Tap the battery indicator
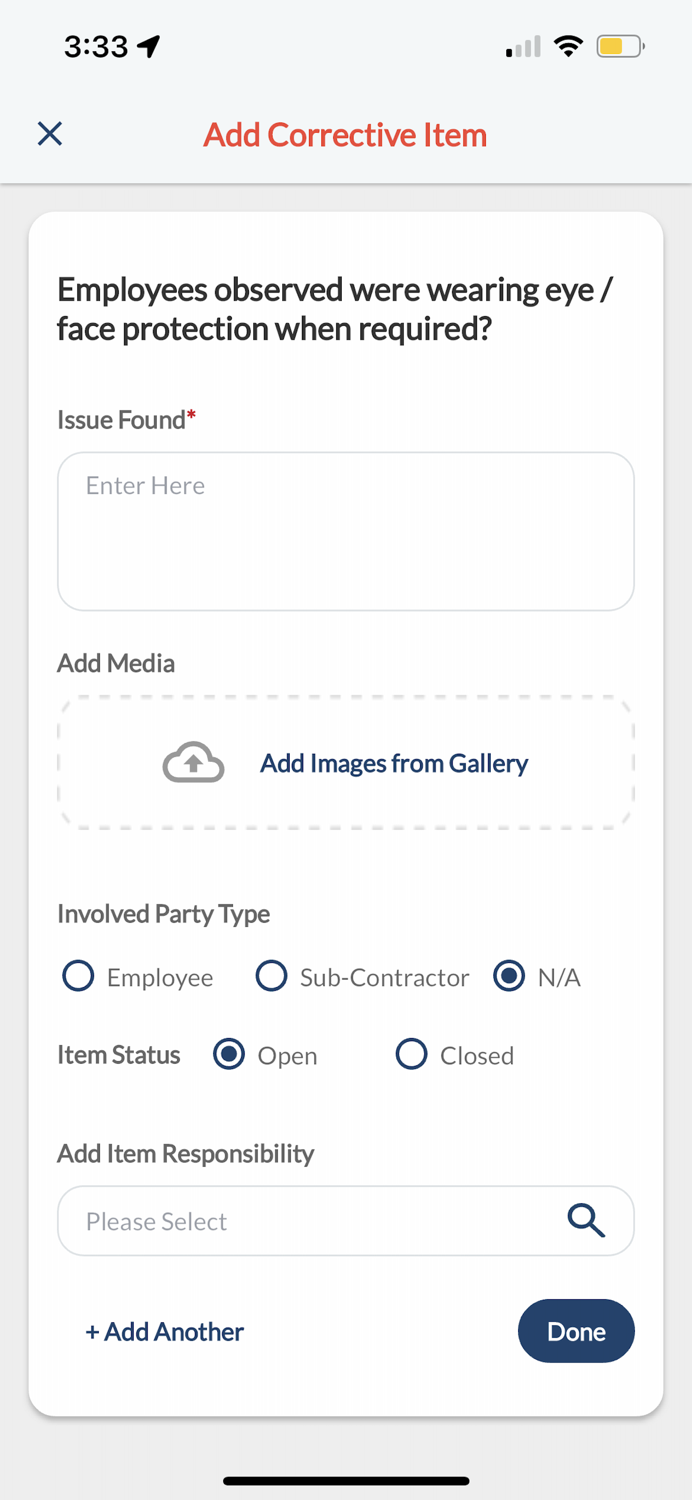 618,45
